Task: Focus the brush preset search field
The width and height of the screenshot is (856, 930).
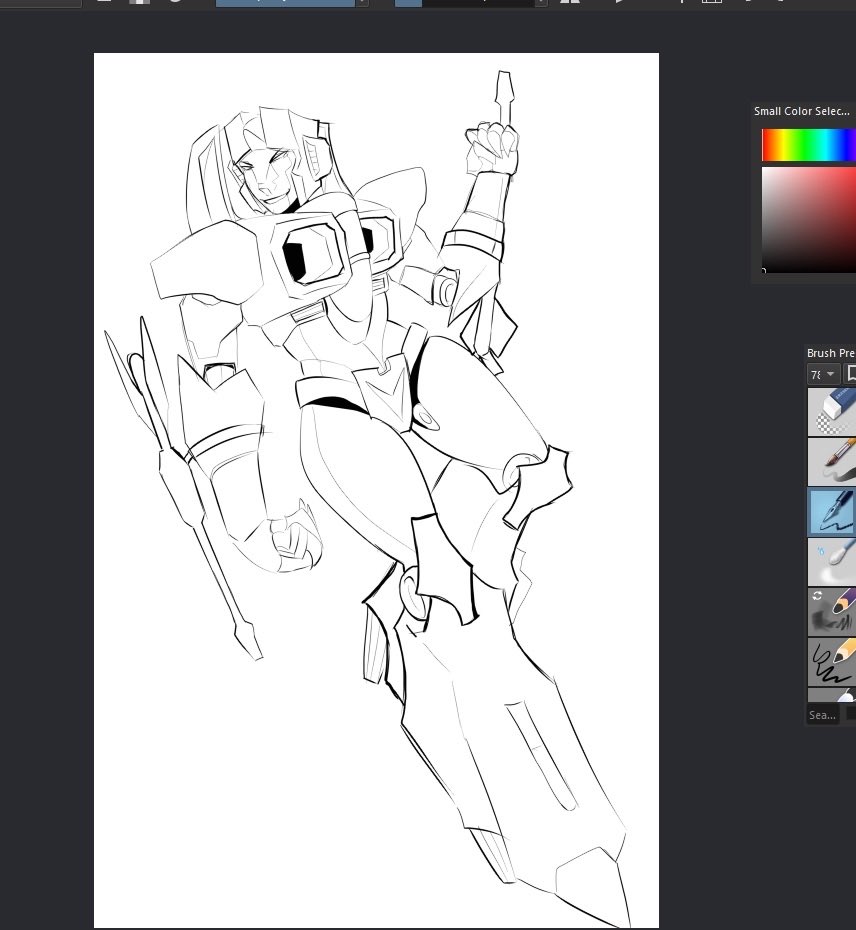Action: 823,715
